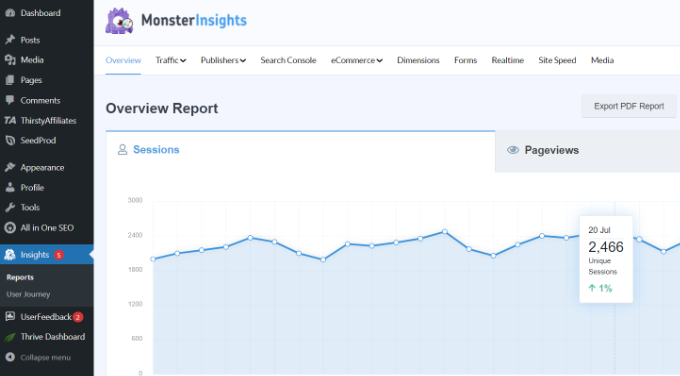680x376 pixels.
Task: Click the Collapse menu arrow icon
Action: (x=10, y=357)
